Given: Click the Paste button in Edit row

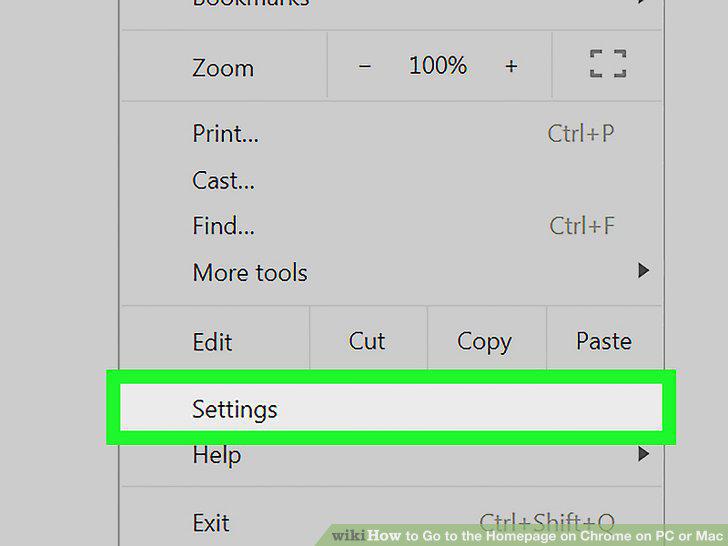Looking at the screenshot, I should [604, 341].
